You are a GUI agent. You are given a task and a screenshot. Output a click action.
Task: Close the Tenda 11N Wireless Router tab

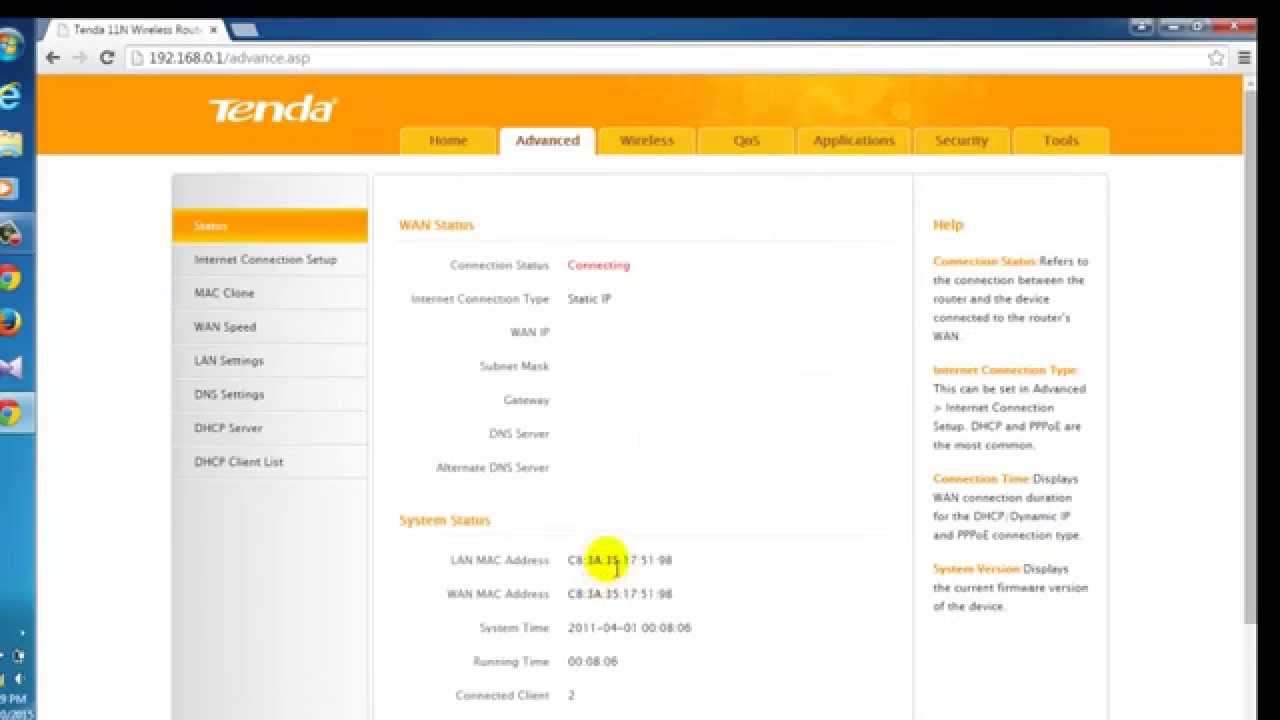pos(213,30)
